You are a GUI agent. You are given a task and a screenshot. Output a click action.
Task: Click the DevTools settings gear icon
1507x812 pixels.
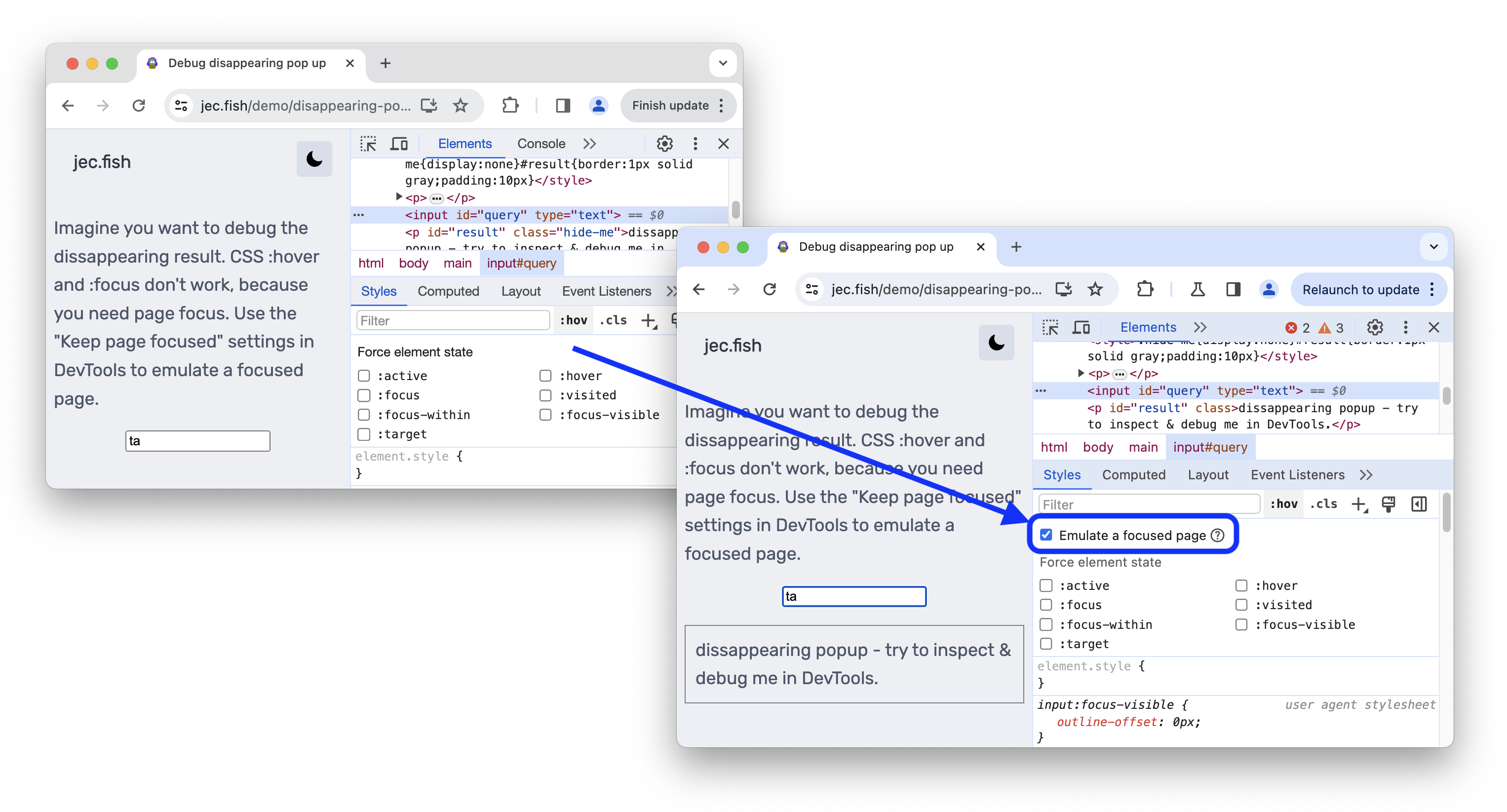point(1375,327)
